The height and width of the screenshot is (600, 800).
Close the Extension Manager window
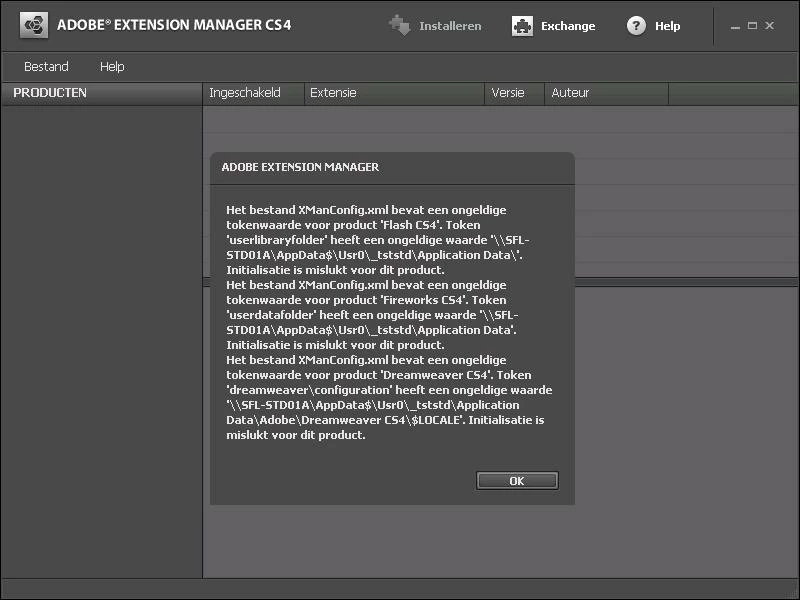pos(769,26)
